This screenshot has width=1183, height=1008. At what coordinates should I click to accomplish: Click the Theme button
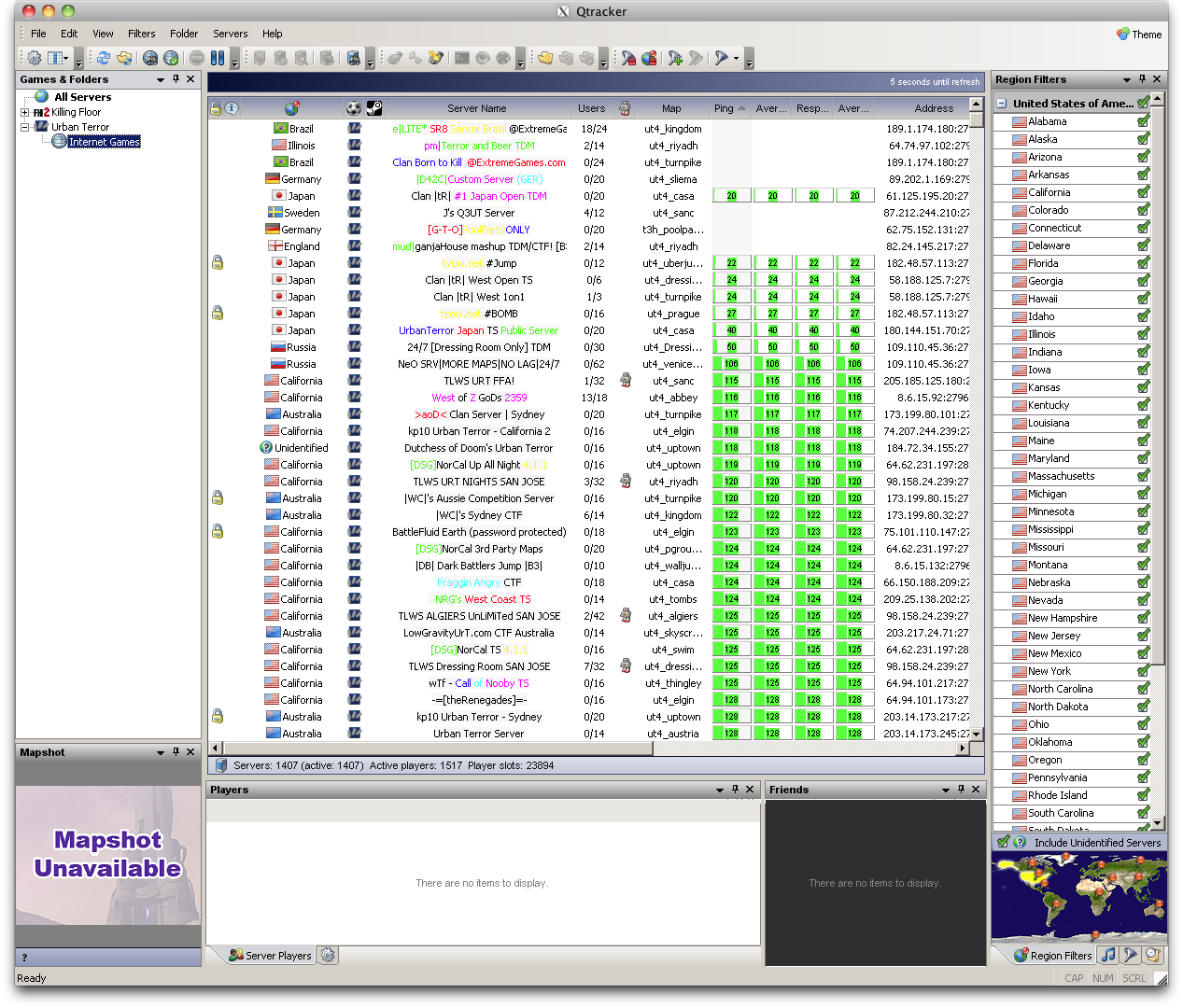point(1139,35)
